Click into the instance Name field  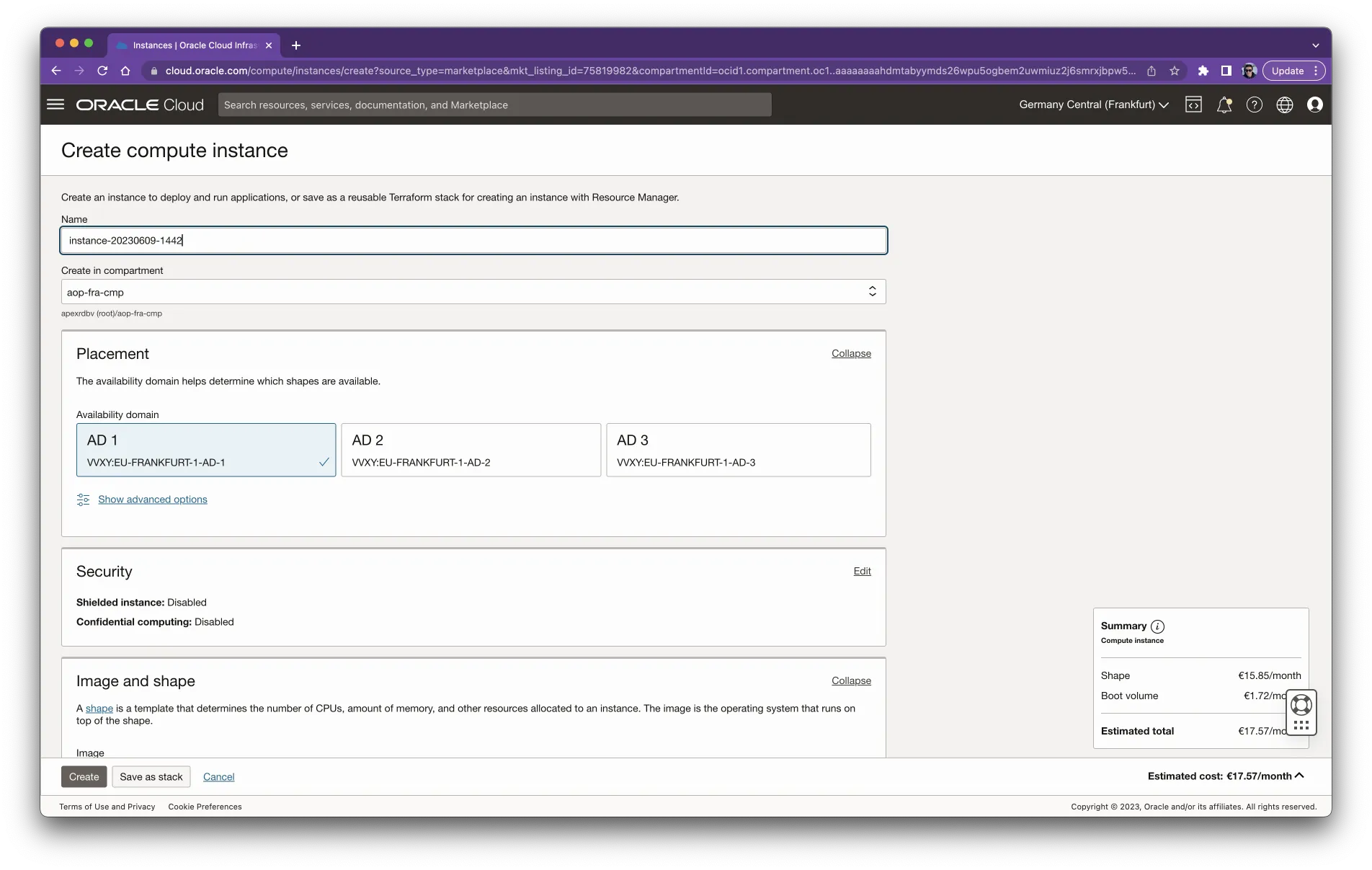[473, 240]
